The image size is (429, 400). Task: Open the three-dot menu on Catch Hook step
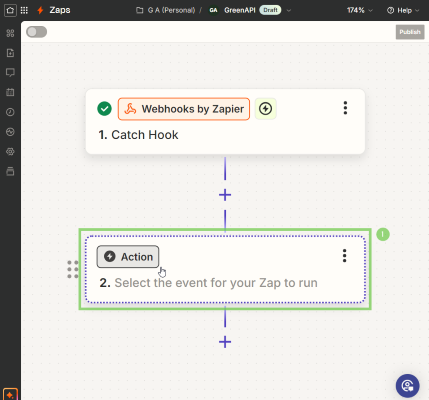[x=345, y=108]
